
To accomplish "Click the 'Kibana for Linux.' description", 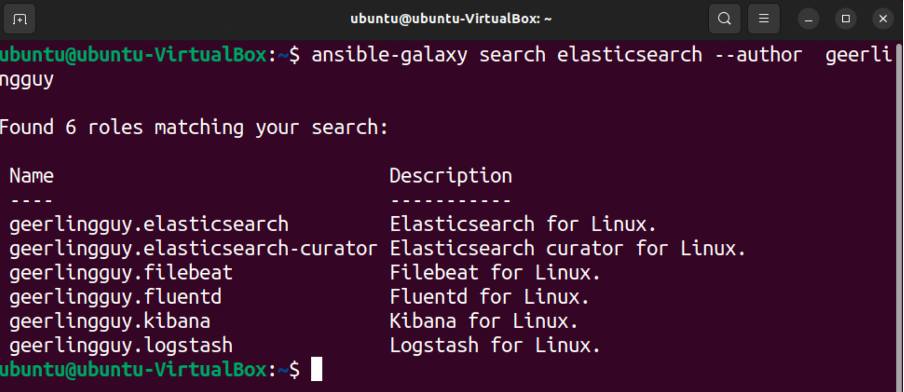I will [x=484, y=322].
